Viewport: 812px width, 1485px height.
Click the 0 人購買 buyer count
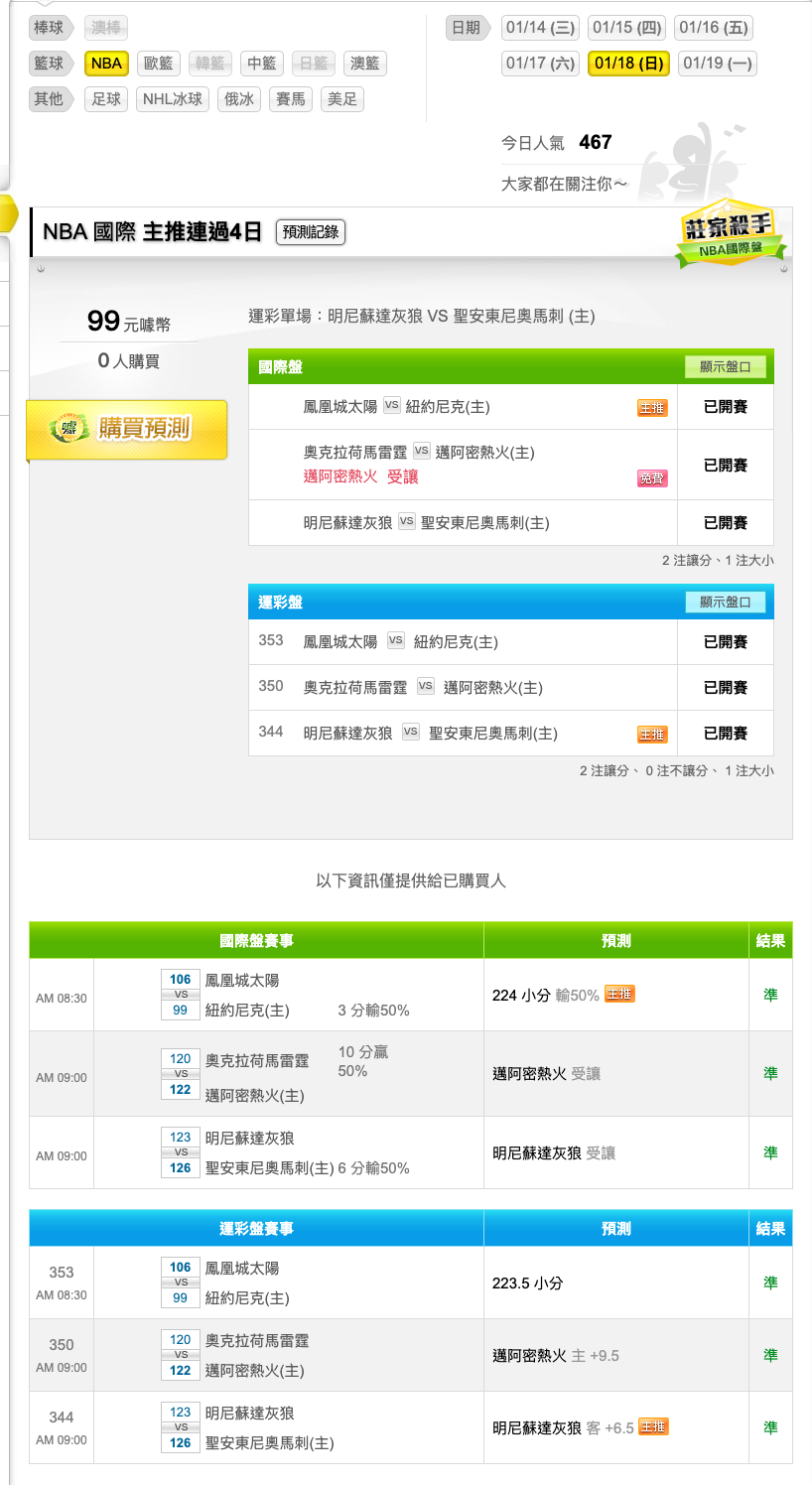point(129,361)
